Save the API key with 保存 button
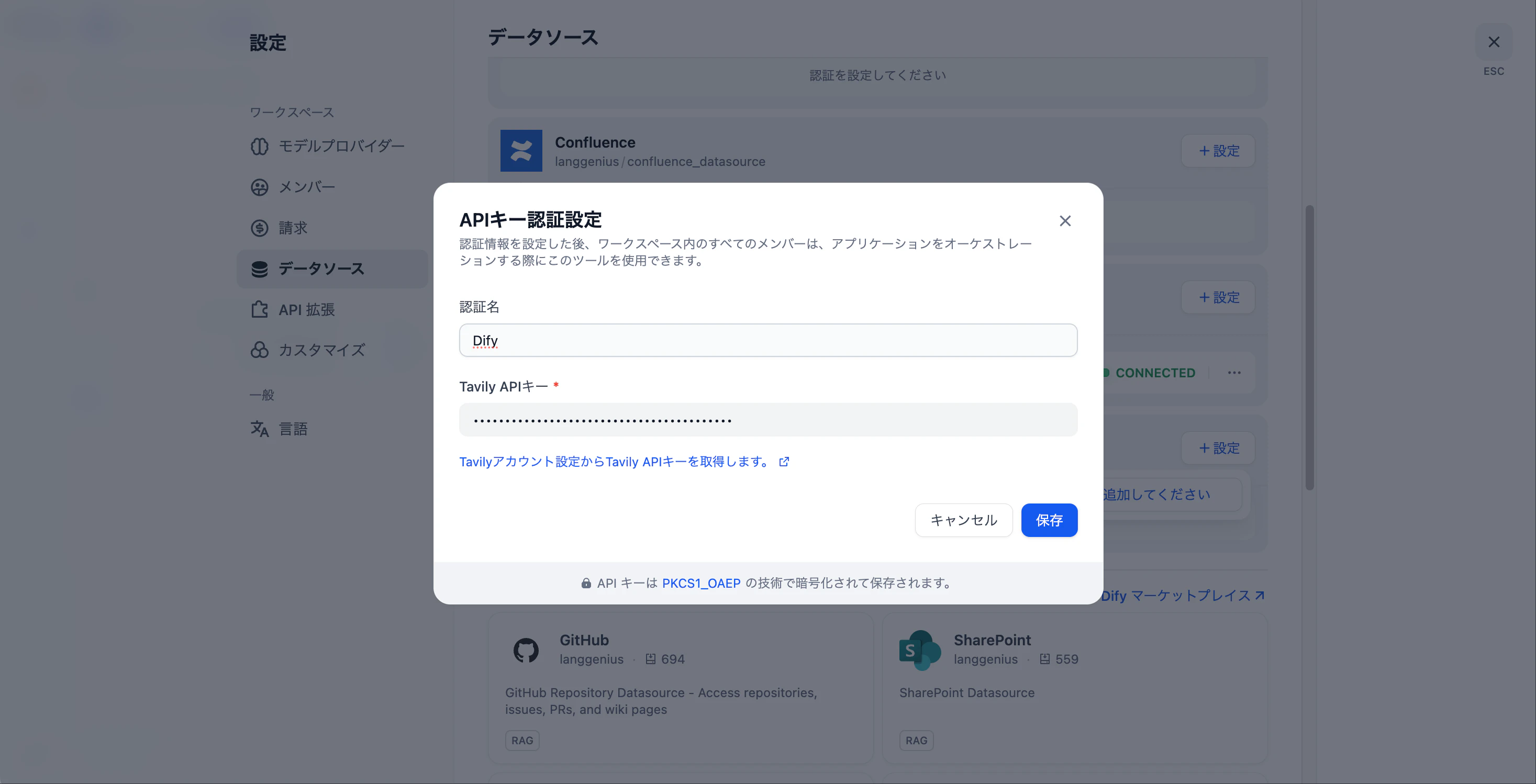Screen dimensions: 1536x784 pos(1049,520)
